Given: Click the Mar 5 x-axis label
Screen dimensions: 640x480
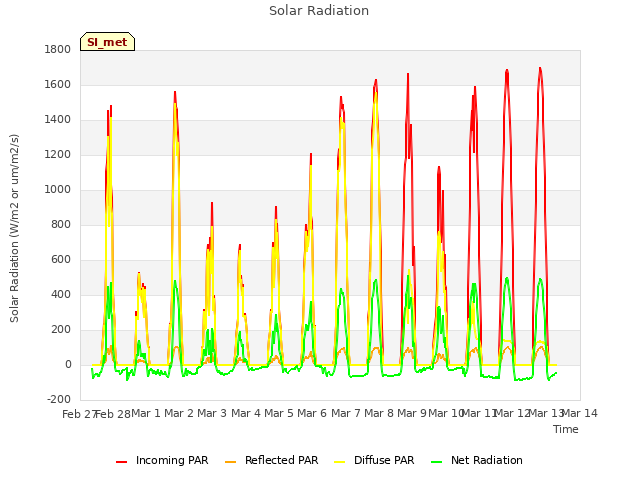Looking at the screenshot, I should tap(279, 413).
